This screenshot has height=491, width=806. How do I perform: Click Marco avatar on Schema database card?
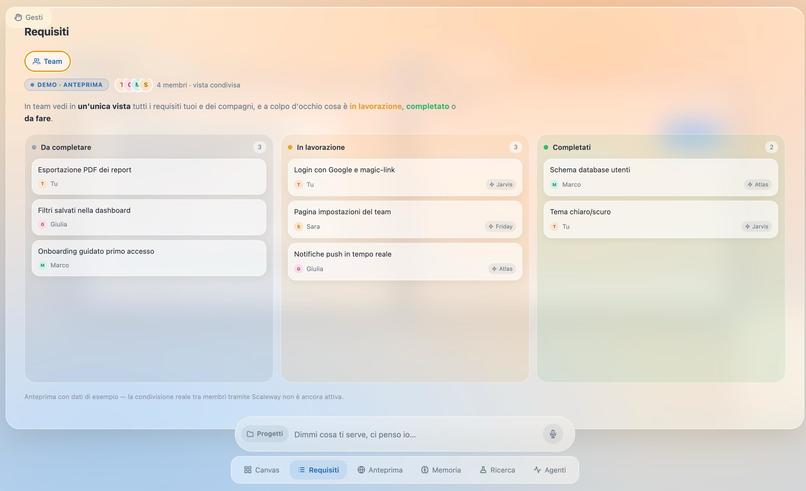[554, 185]
